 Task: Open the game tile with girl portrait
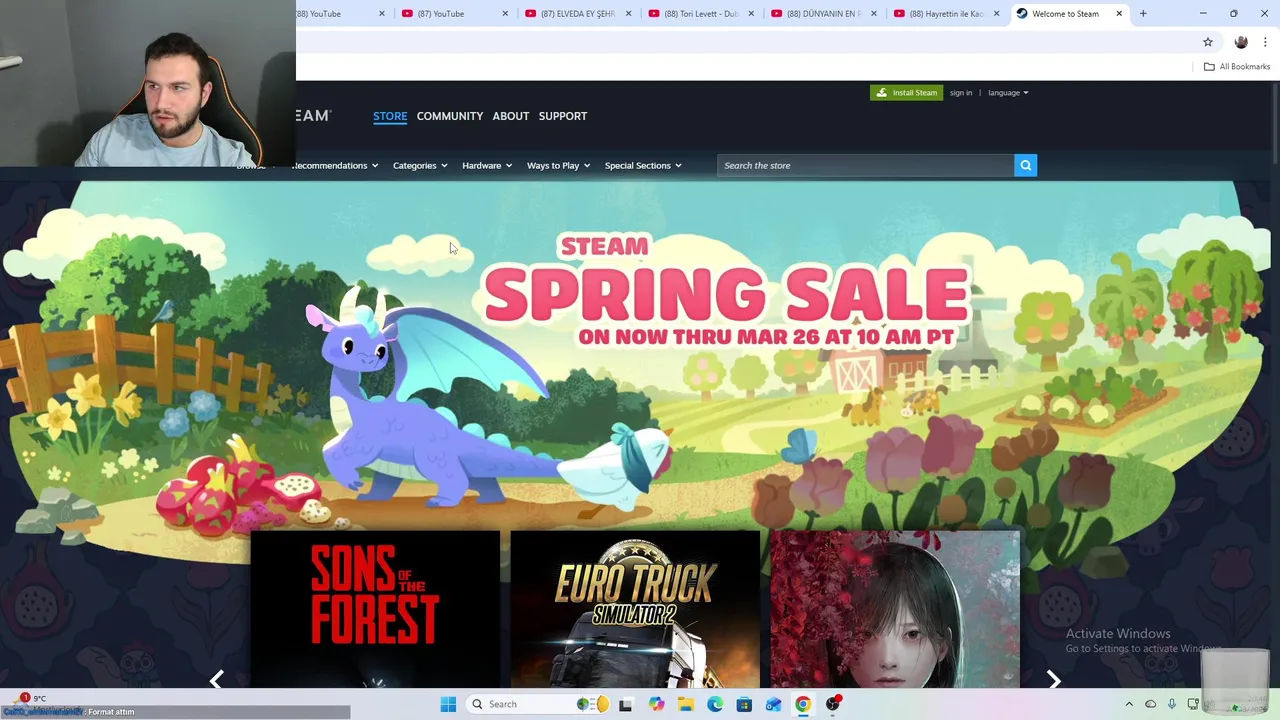coord(895,609)
